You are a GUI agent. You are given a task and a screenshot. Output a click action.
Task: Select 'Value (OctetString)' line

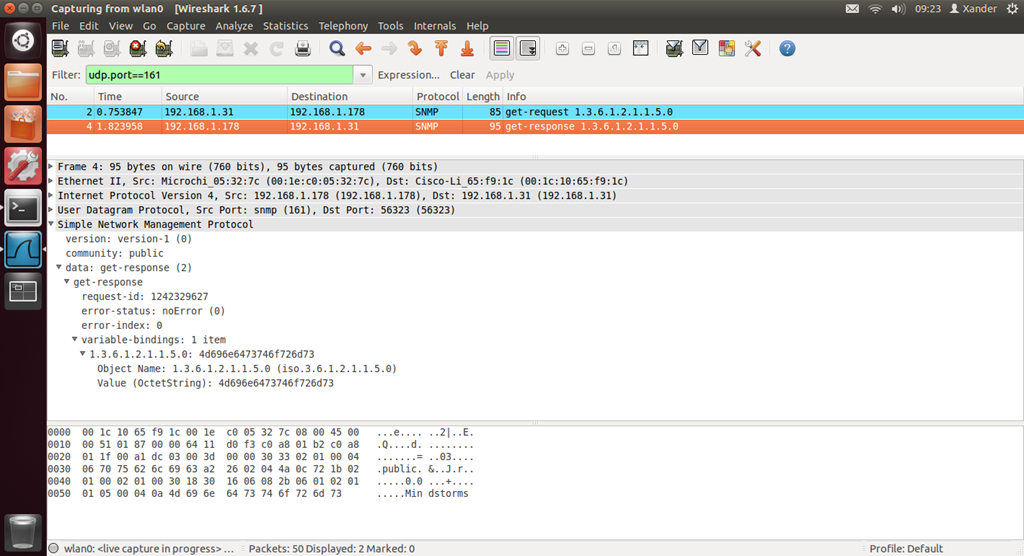pos(215,383)
